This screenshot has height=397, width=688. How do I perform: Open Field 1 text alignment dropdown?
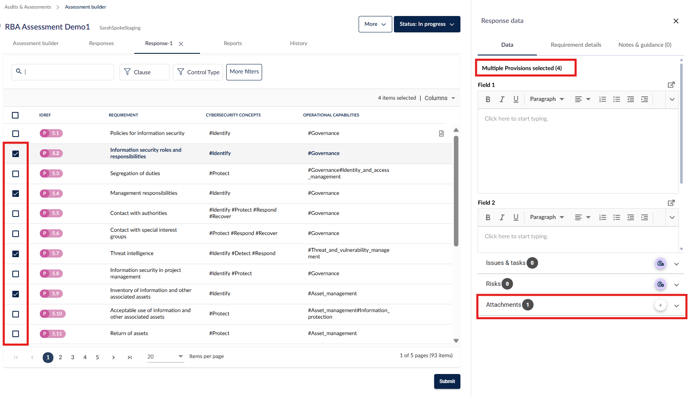pos(582,99)
